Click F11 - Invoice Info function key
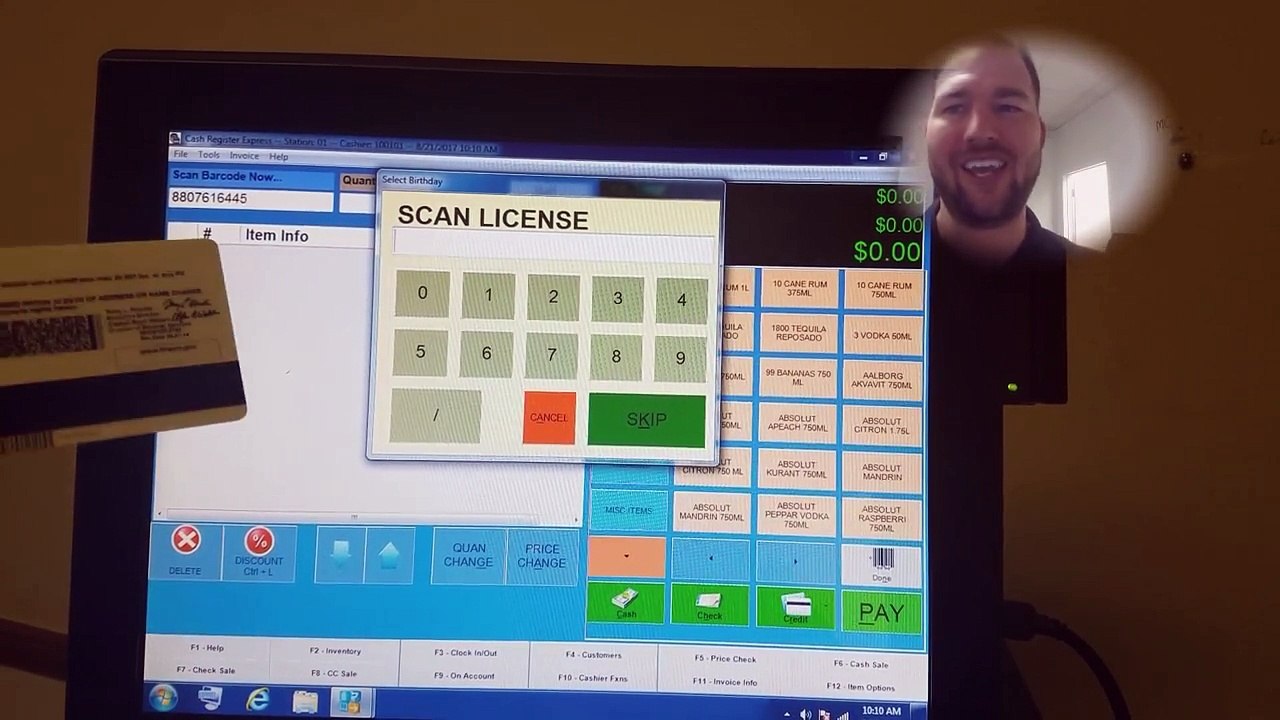Viewport: 1280px width, 720px height. point(725,682)
